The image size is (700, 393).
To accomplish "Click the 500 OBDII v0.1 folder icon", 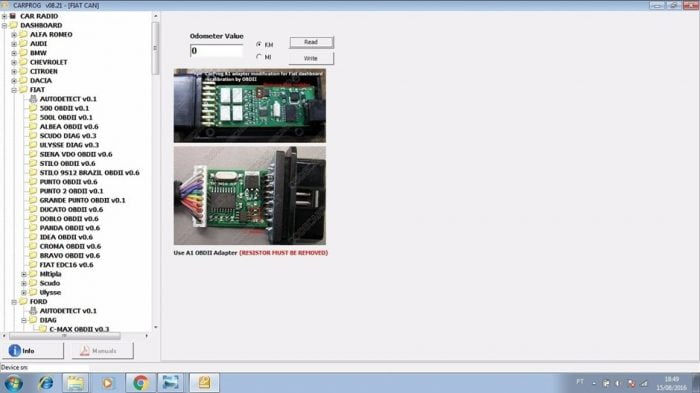I will point(33,108).
